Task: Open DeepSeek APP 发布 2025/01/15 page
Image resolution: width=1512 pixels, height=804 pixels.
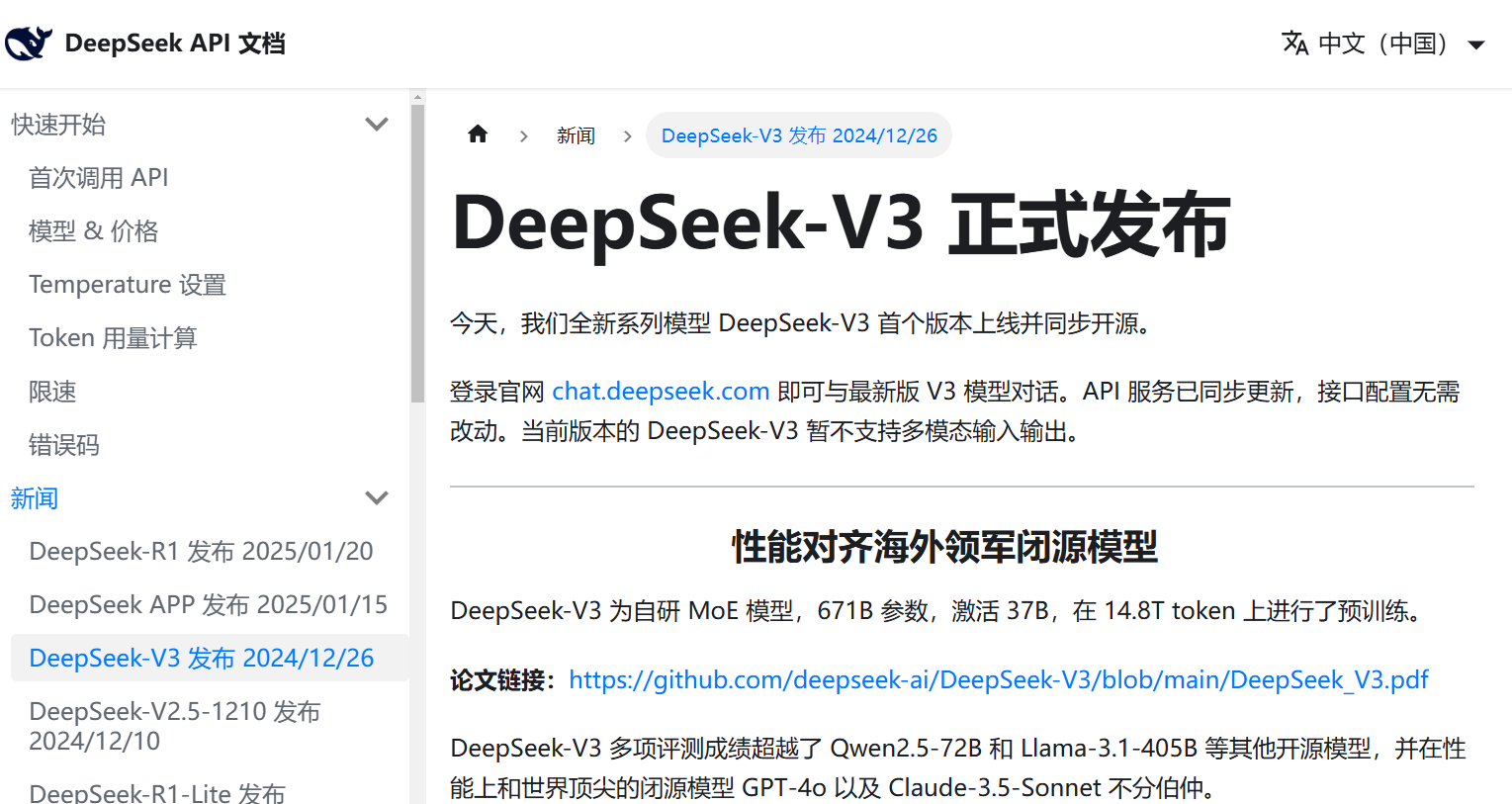Action: click(x=207, y=604)
